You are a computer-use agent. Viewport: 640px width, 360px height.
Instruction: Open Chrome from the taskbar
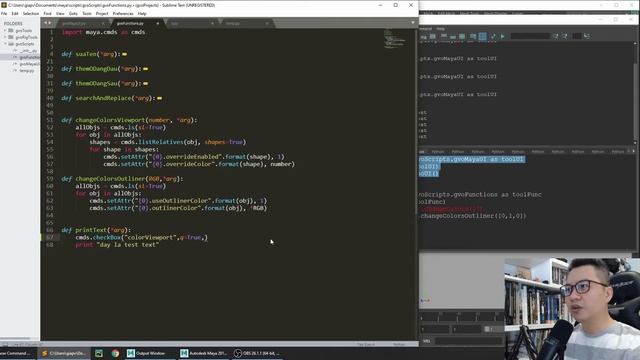point(115,353)
